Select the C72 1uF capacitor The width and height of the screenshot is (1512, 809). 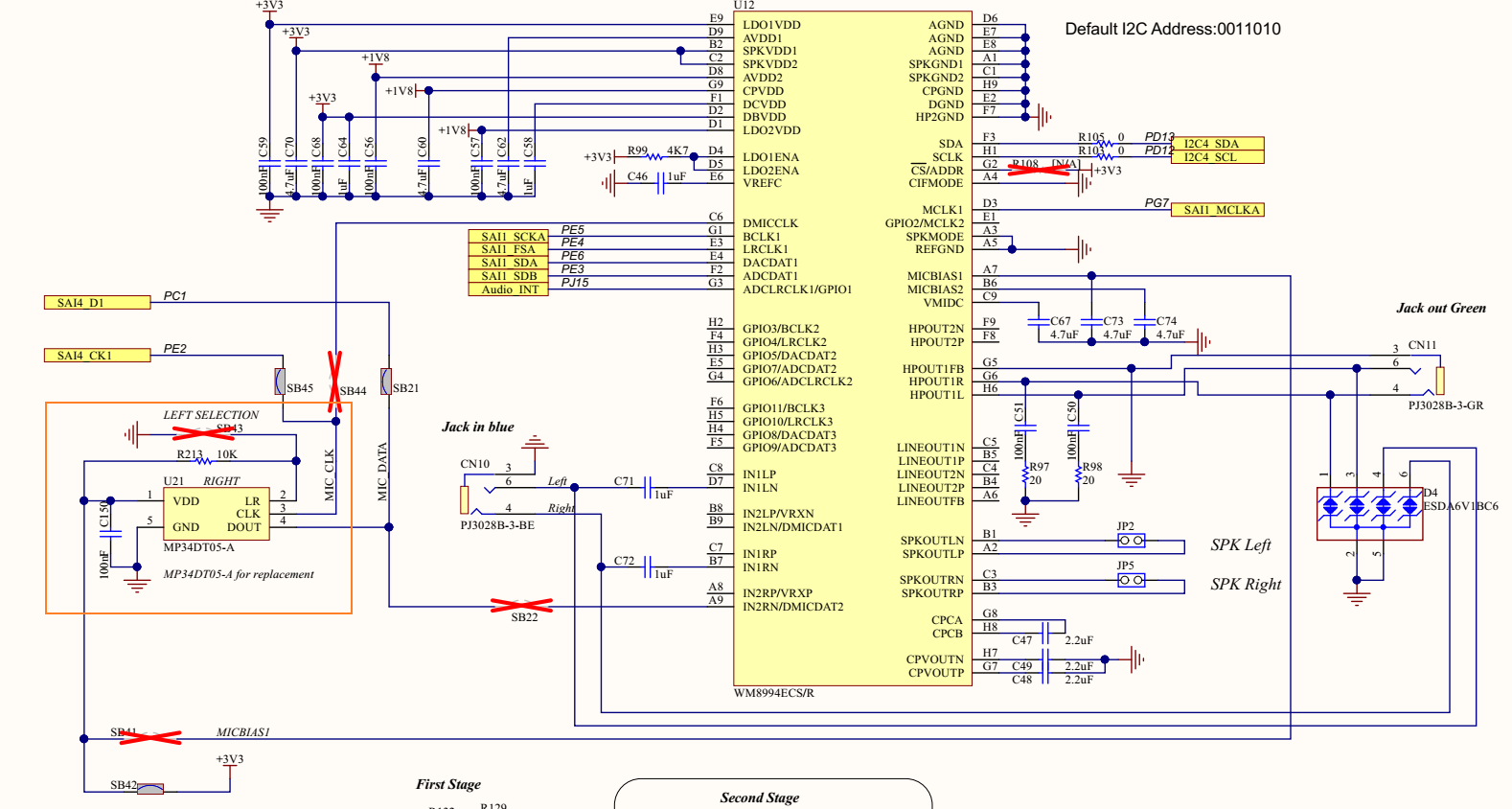[649, 566]
